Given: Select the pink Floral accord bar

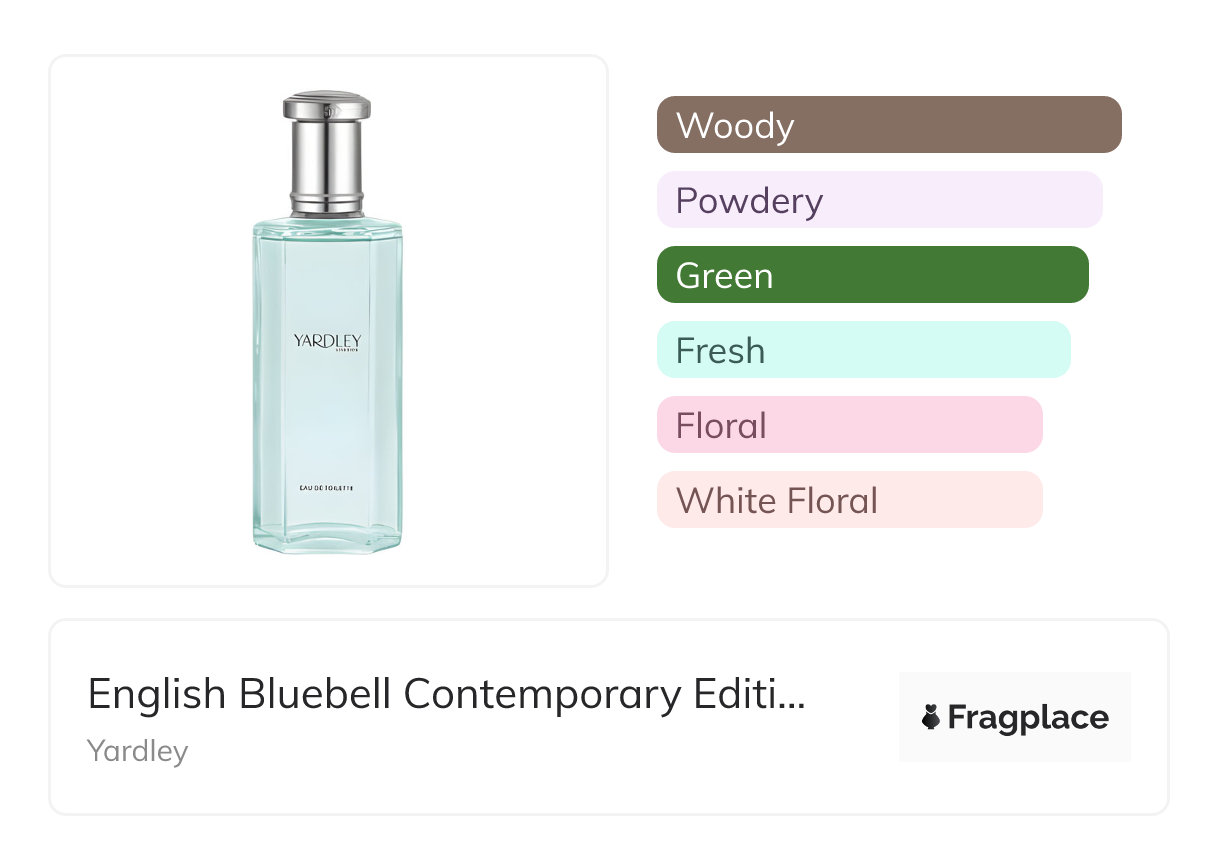Looking at the screenshot, I should (849, 425).
